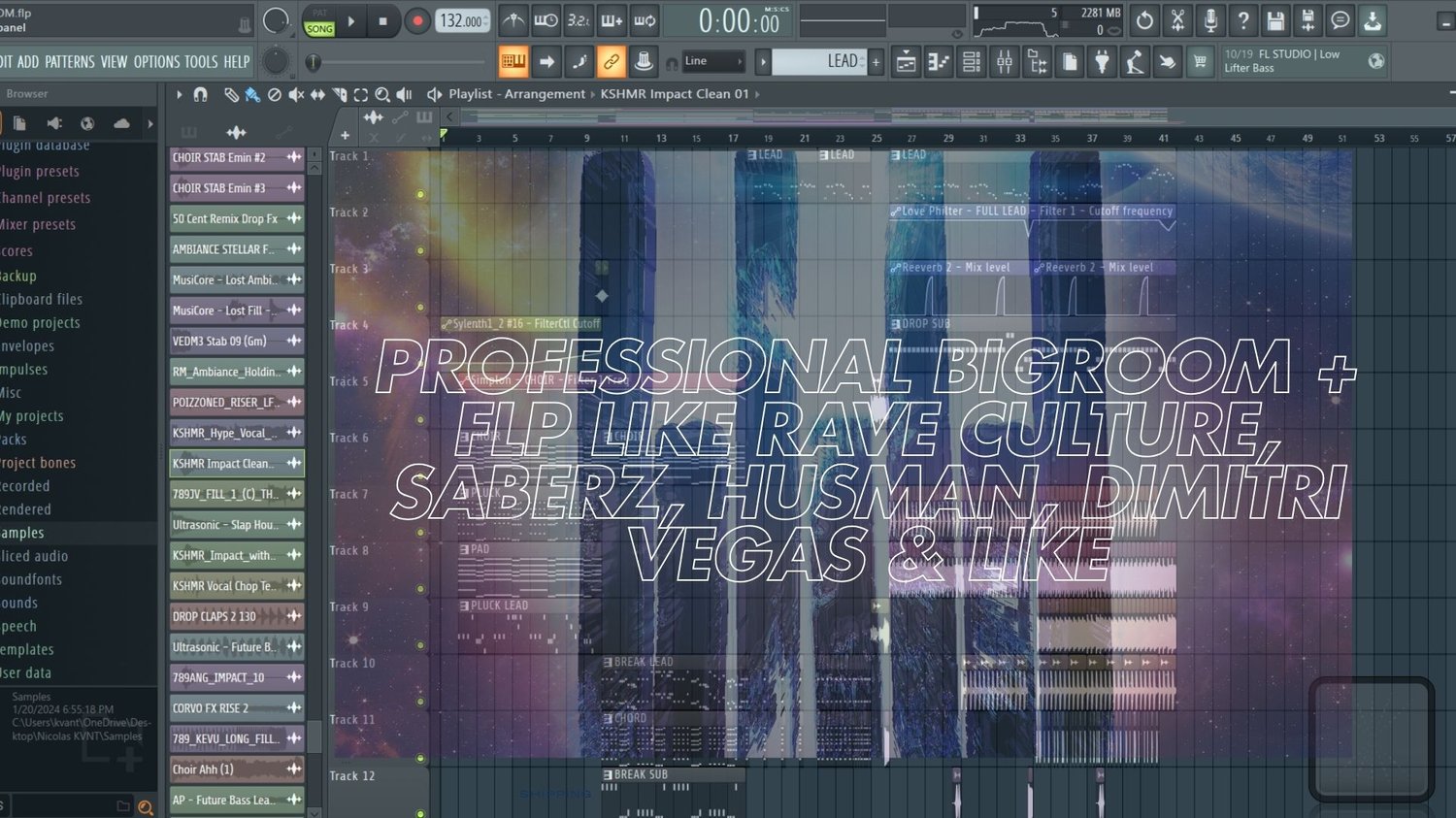The image size is (1456, 818).
Task: Toggle auto-scrolling arrow icon
Action: (x=546, y=62)
